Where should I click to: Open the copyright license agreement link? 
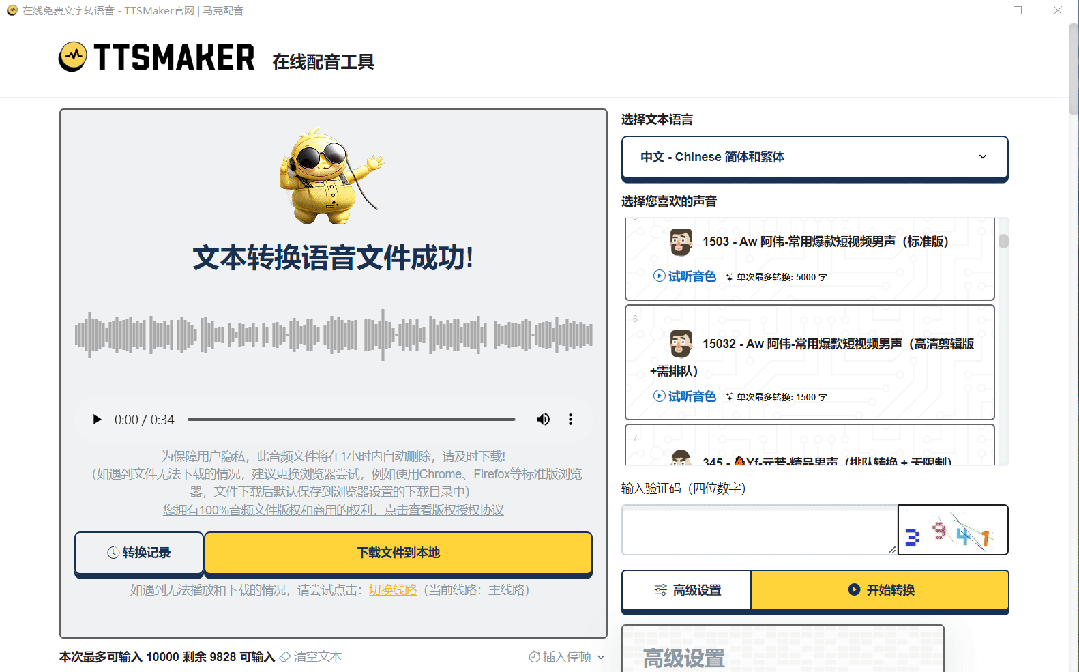pos(333,510)
